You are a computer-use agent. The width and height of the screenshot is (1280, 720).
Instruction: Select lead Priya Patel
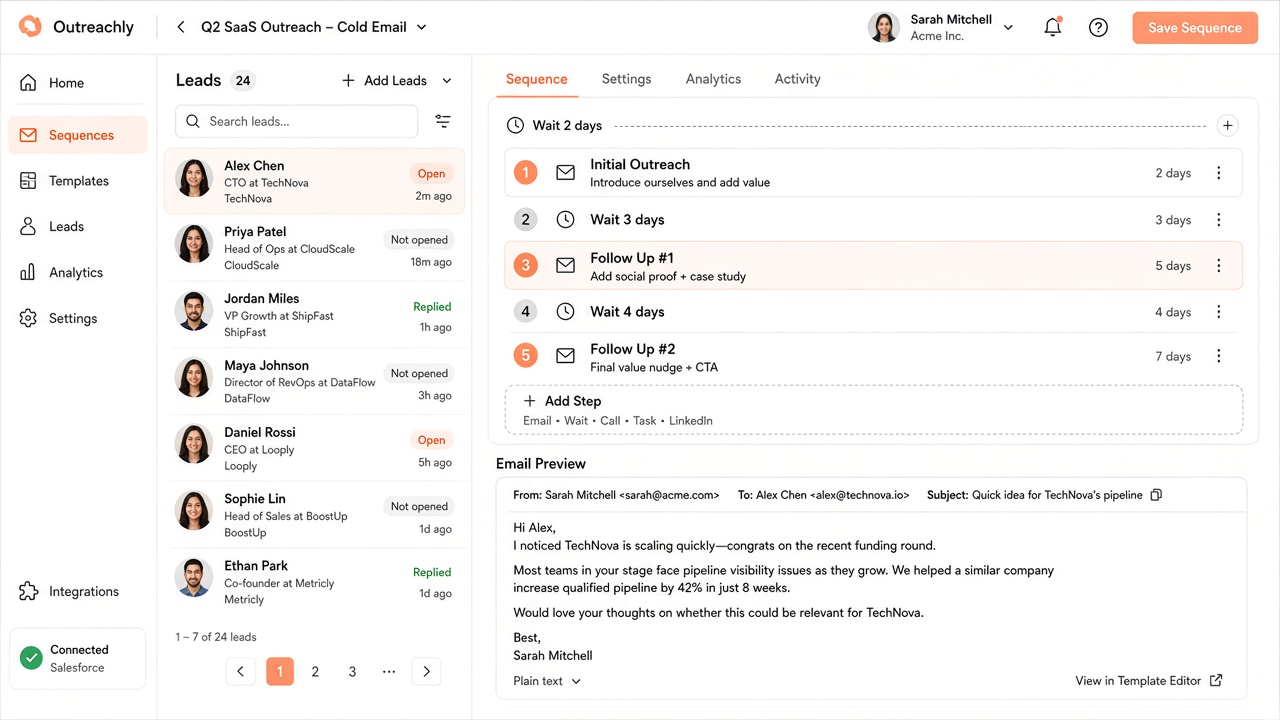pyautogui.click(x=315, y=248)
